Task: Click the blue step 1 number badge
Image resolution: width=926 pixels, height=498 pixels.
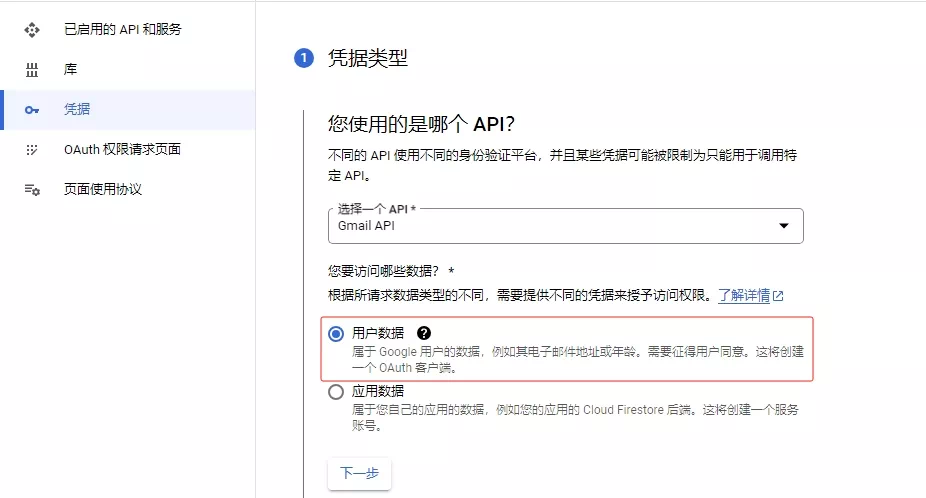Action: (x=303, y=58)
